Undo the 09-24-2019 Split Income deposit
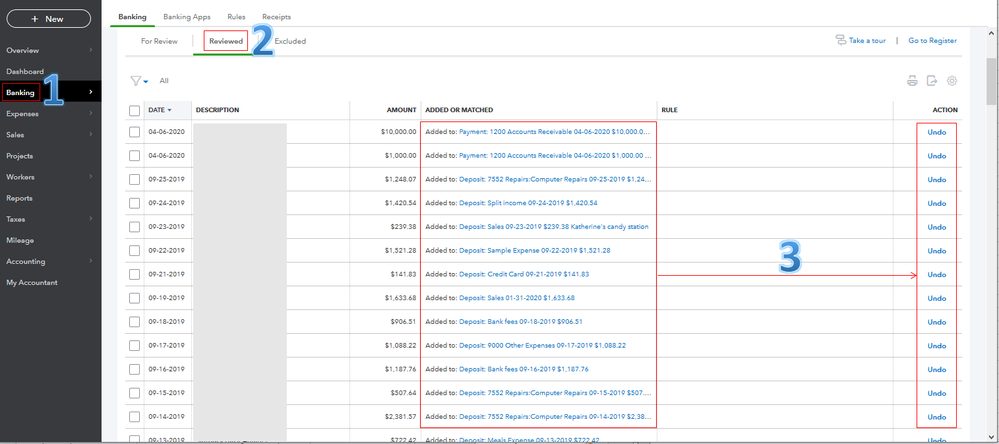Viewport: 999px width, 444px height. tap(937, 203)
